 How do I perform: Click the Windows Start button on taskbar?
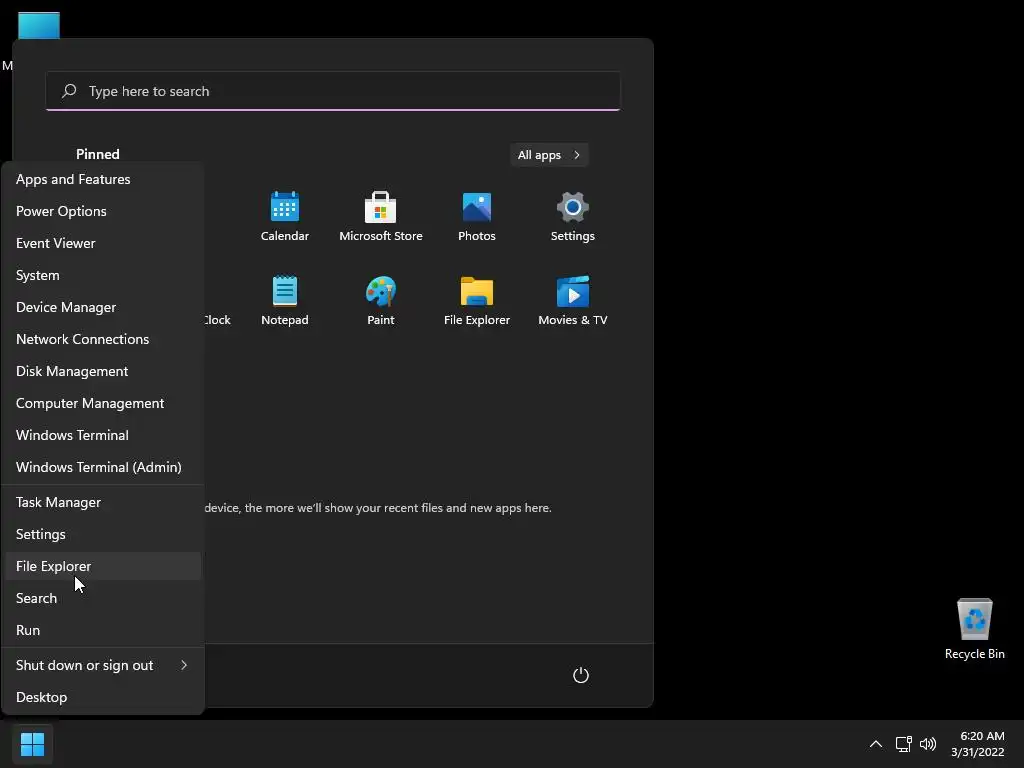(32, 744)
